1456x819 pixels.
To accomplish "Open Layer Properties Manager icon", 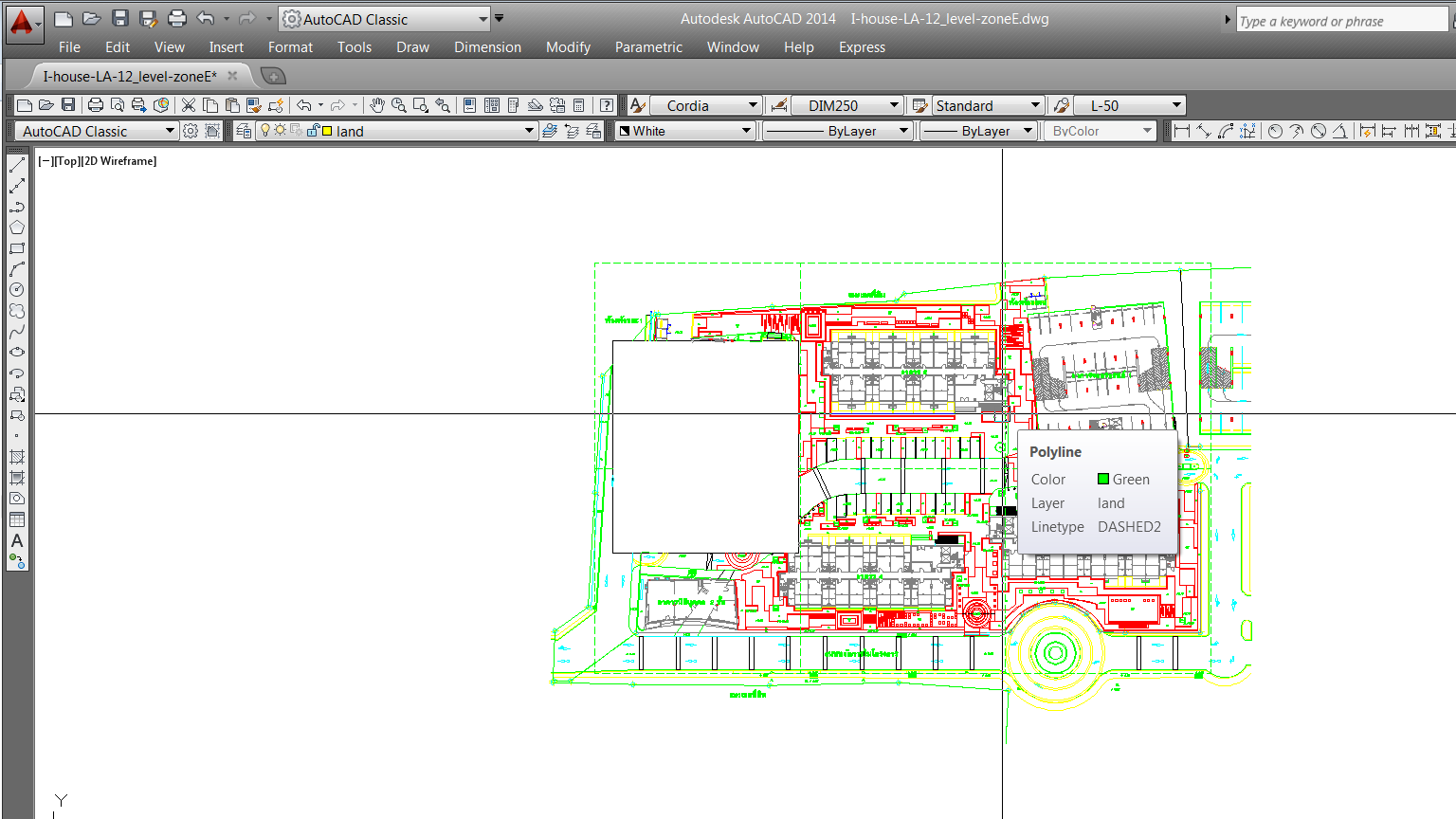I will (x=244, y=131).
